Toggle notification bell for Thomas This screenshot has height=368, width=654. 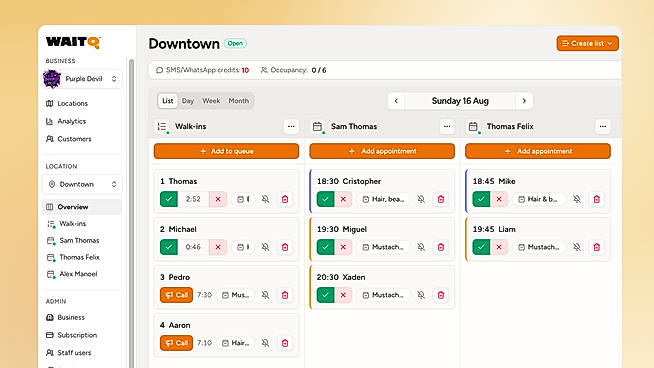[x=265, y=199]
